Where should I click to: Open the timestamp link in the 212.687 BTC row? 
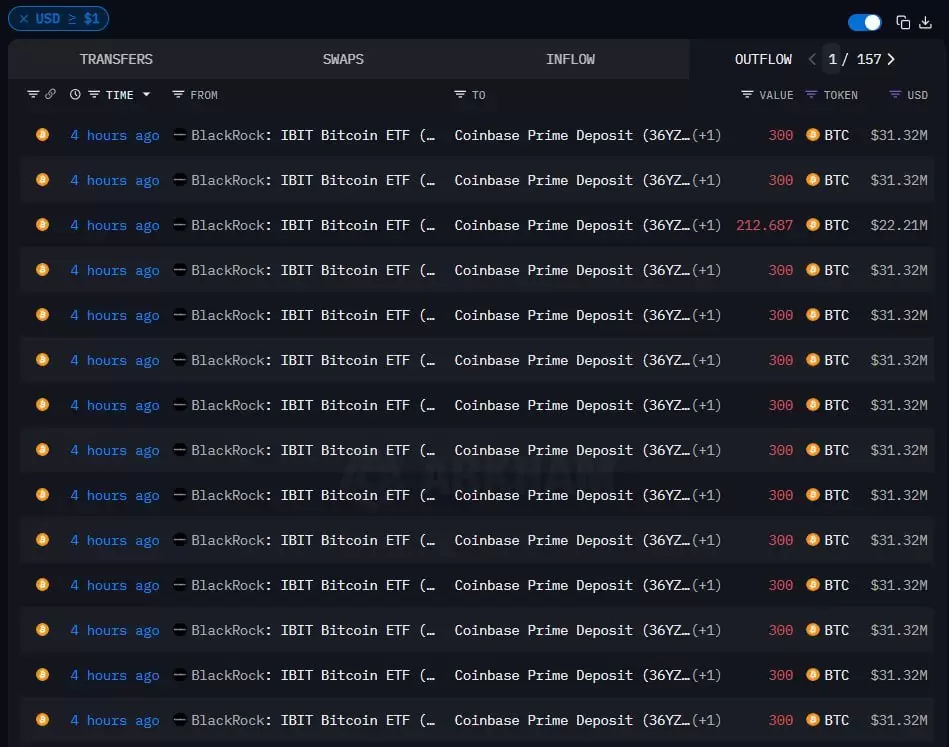[114, 225]
